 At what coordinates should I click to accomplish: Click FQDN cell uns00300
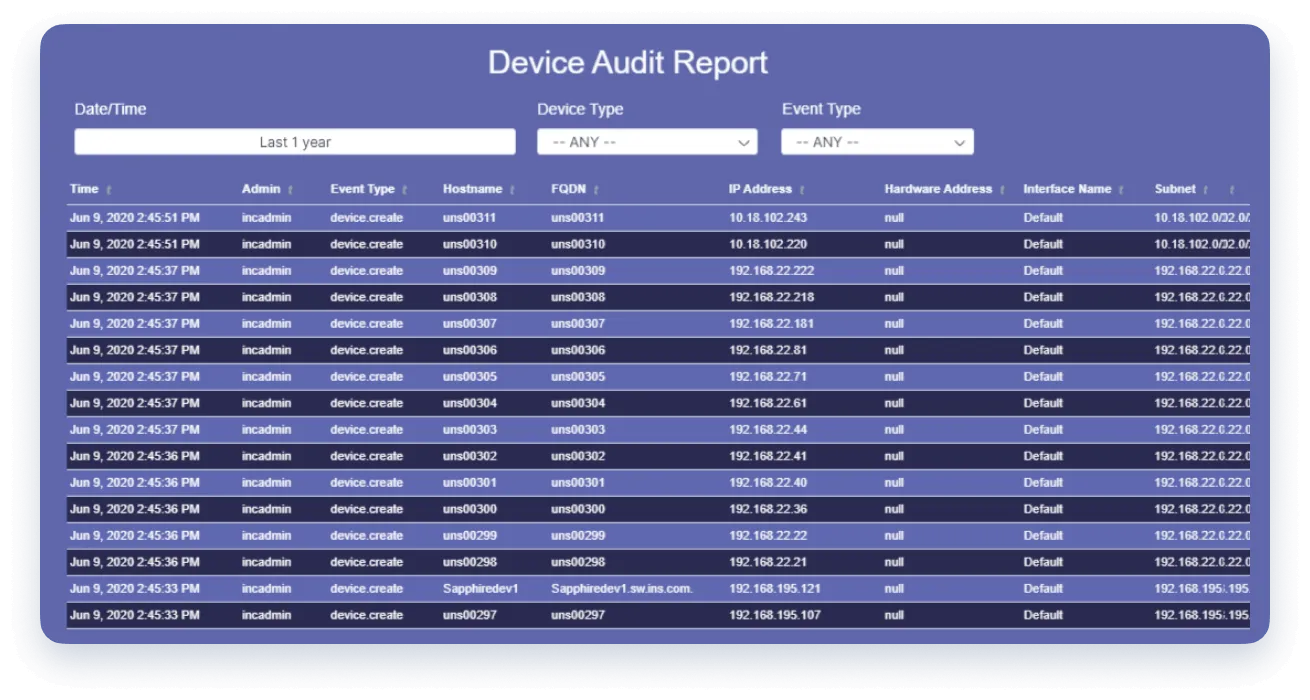(x=578, y=509)
